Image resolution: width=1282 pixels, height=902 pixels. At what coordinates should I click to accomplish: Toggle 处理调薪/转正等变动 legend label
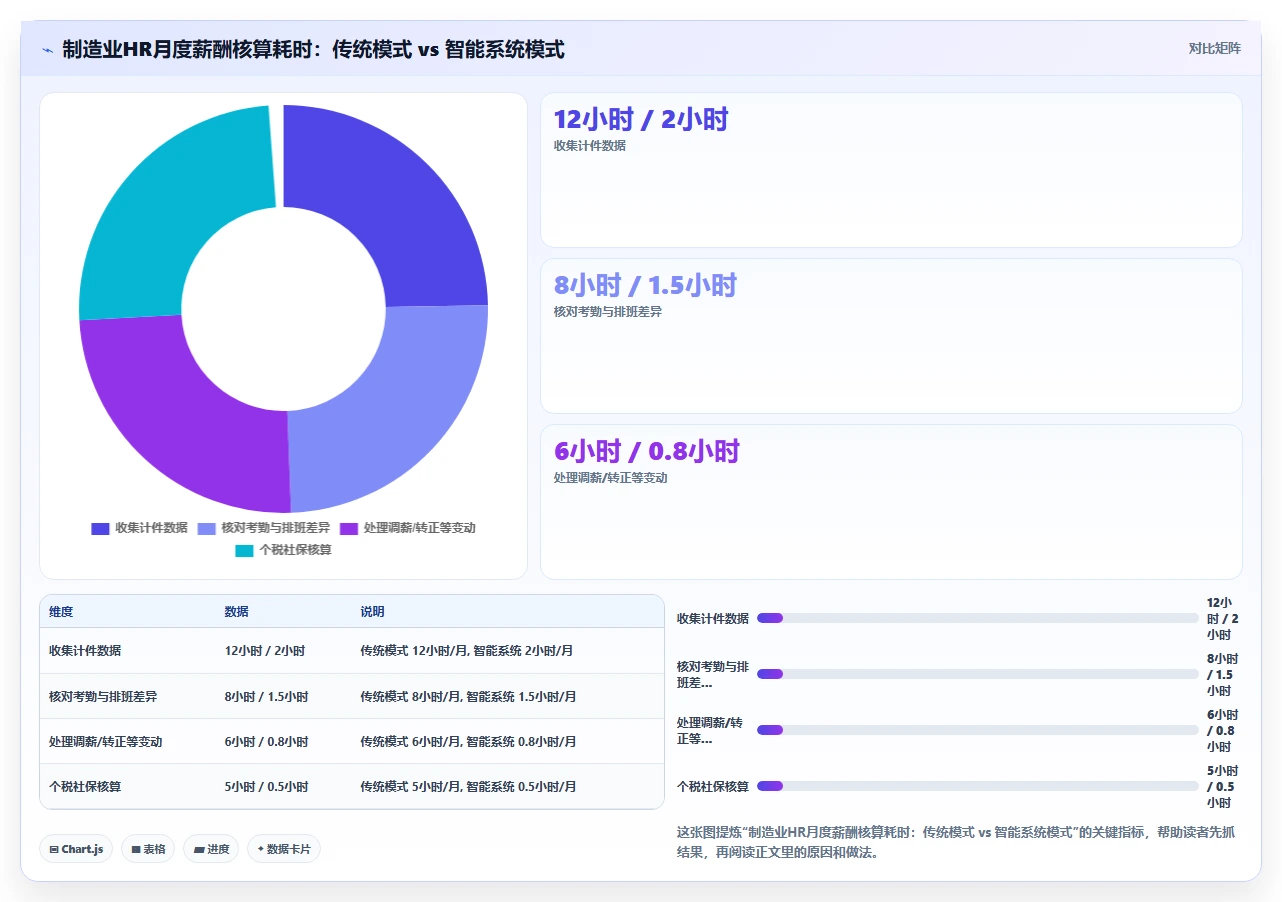click(x=419, y=528)
